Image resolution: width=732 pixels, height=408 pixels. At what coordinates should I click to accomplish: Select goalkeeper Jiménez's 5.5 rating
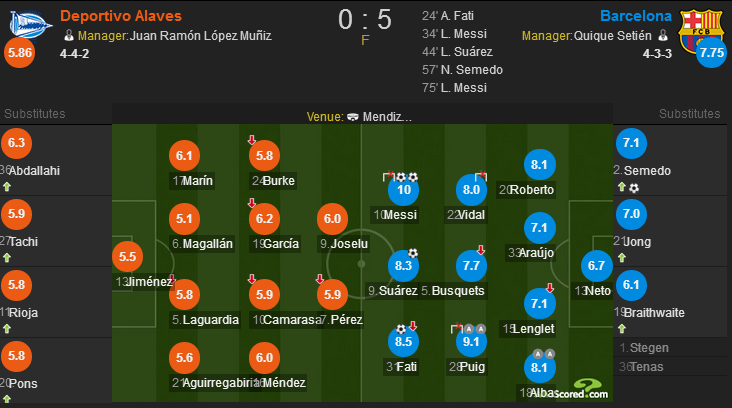coord(127,256)
